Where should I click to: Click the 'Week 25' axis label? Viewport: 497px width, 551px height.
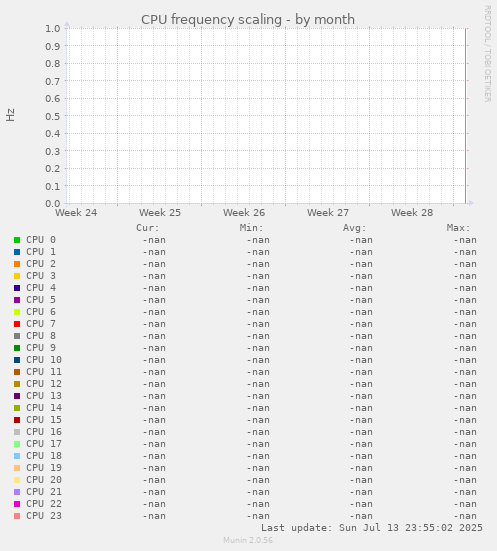[x=160, y=213]
